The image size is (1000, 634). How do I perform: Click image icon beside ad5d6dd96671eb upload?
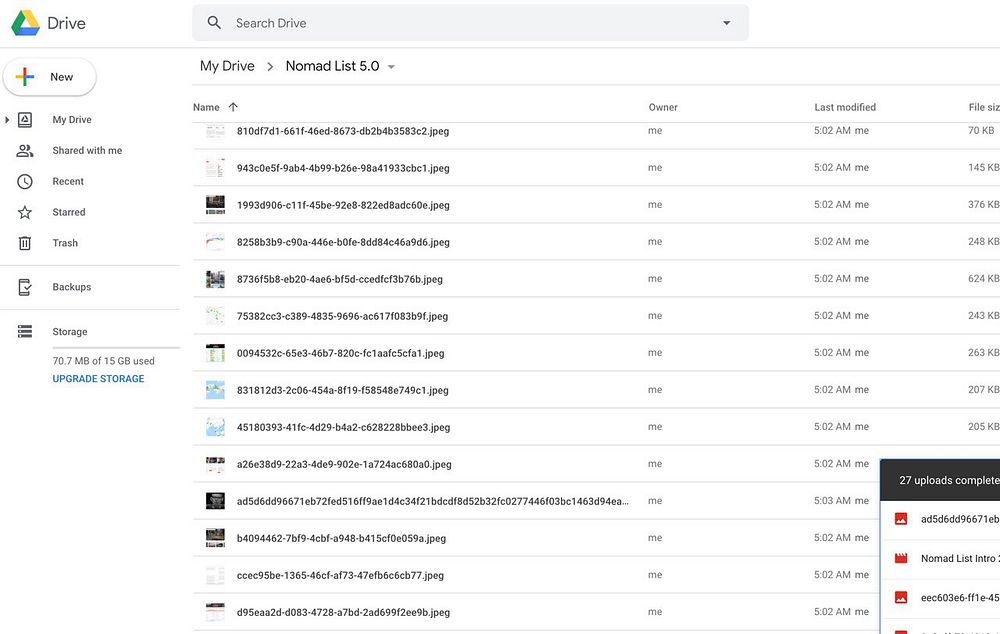[901, 519]
